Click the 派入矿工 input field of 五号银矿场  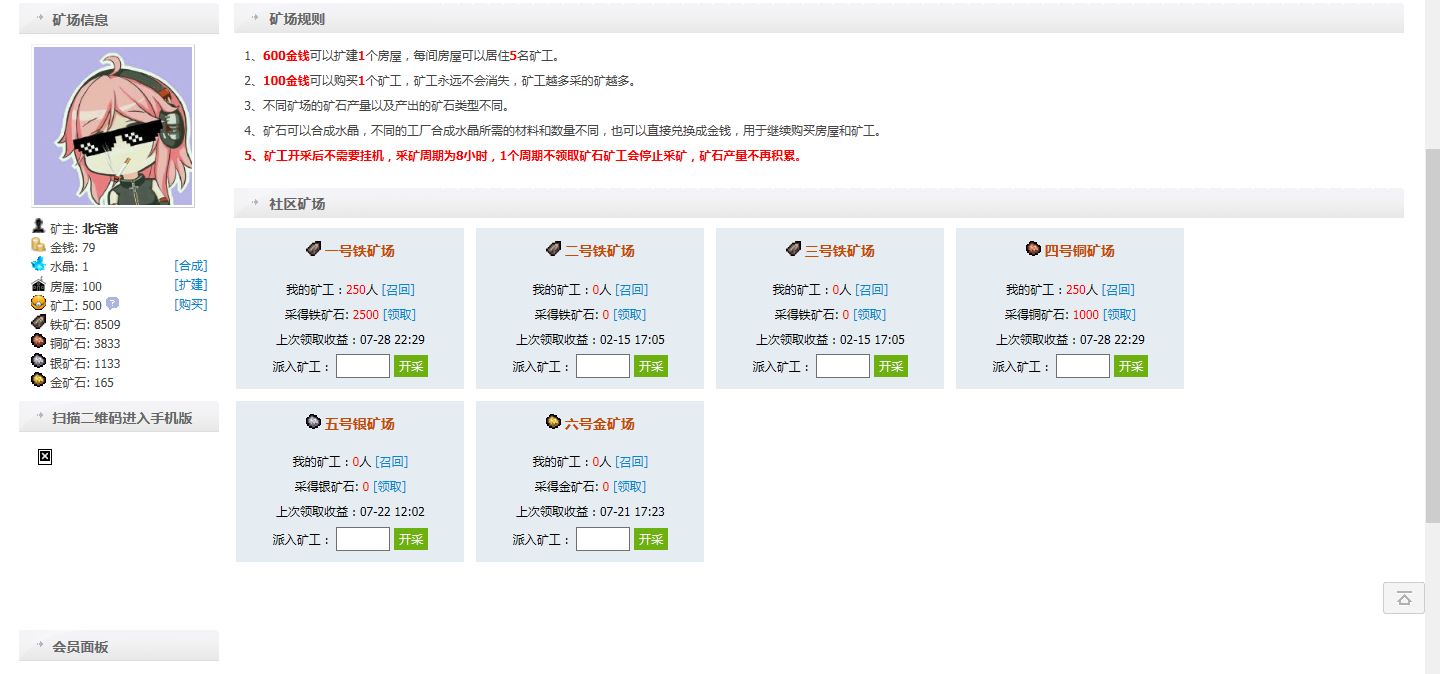[x=362, y=538]
